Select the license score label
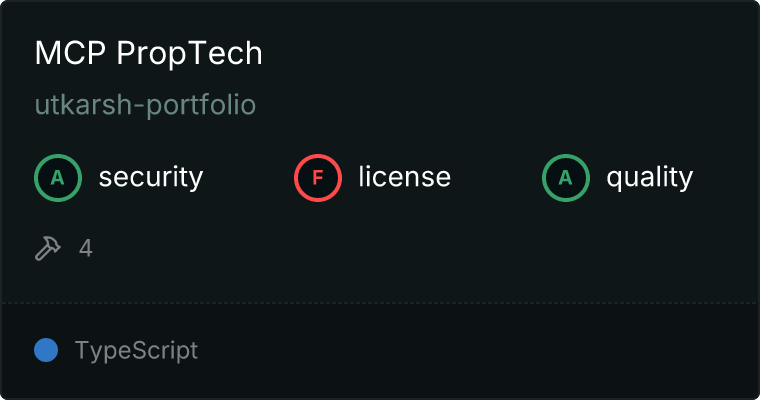 click(404, 178)
